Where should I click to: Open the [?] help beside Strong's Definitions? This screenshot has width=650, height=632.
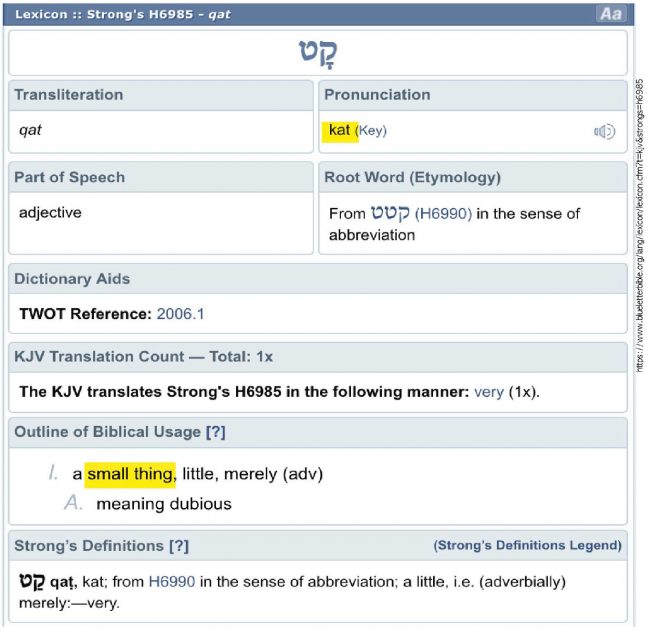(179, 546)
